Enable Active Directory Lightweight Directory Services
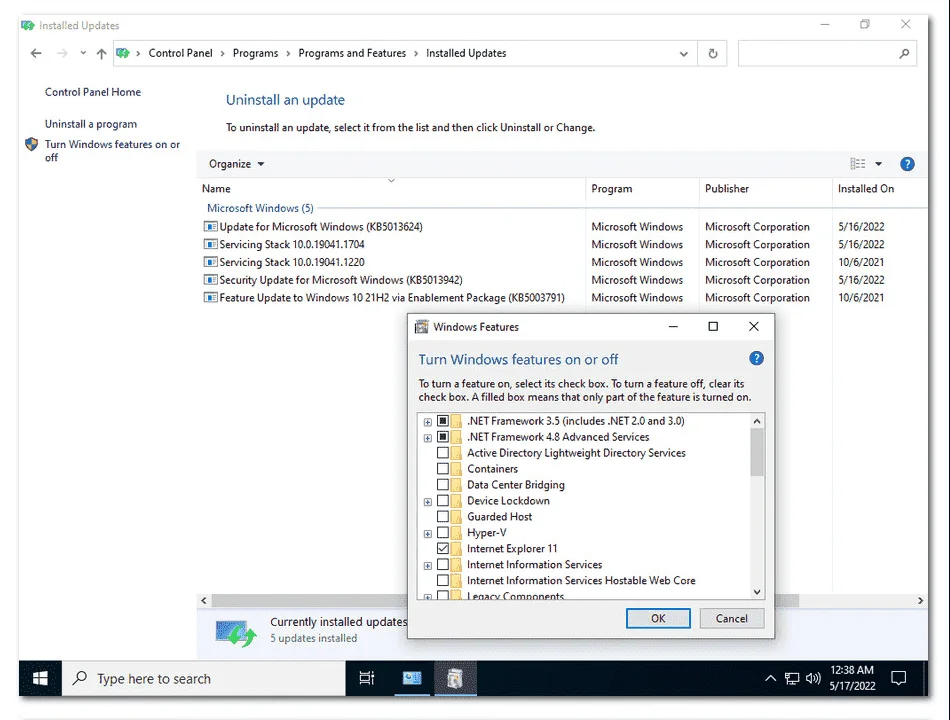 [443, 453]
